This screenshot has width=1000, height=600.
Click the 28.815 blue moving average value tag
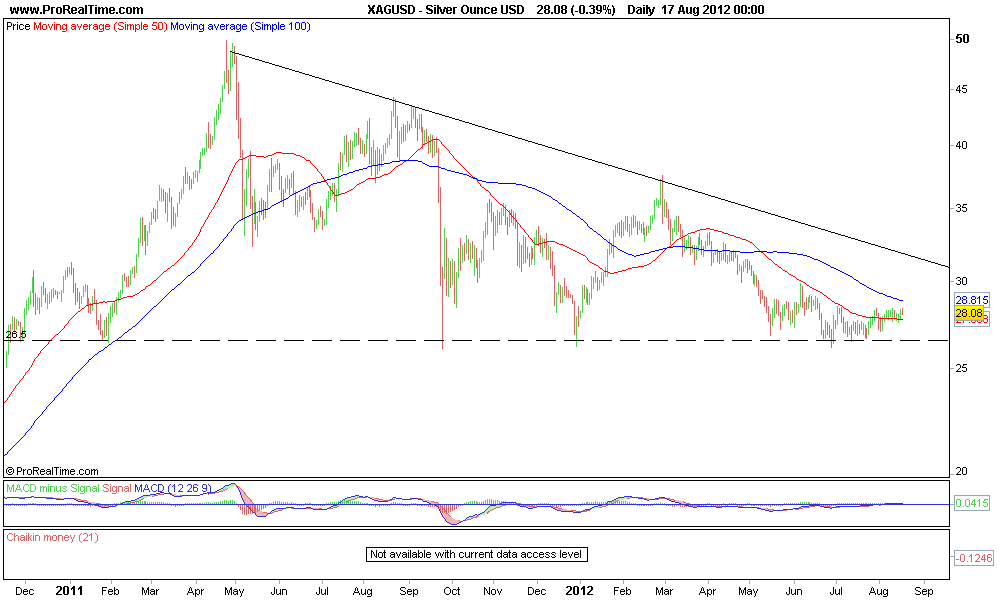pyautogui.click(x=972, y=300)
